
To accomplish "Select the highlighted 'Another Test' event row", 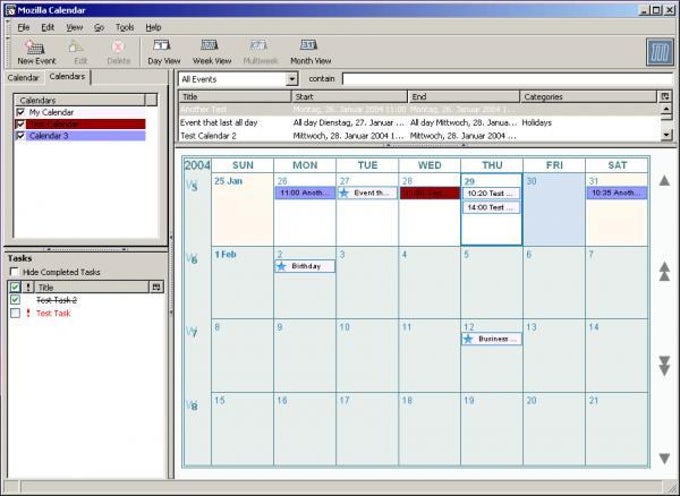I will click(419, 109).
